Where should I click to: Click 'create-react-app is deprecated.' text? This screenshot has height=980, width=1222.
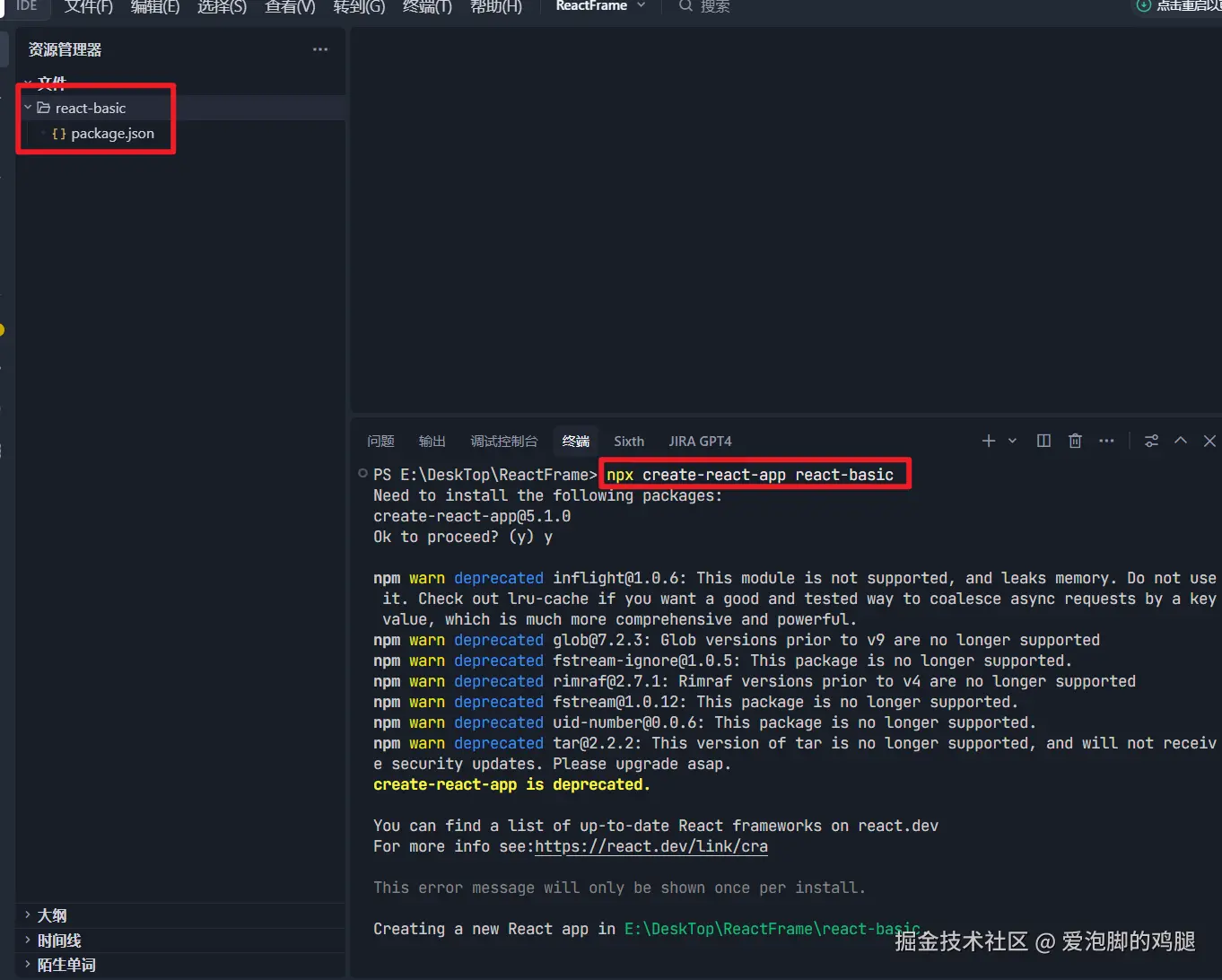tap(511, 784)
